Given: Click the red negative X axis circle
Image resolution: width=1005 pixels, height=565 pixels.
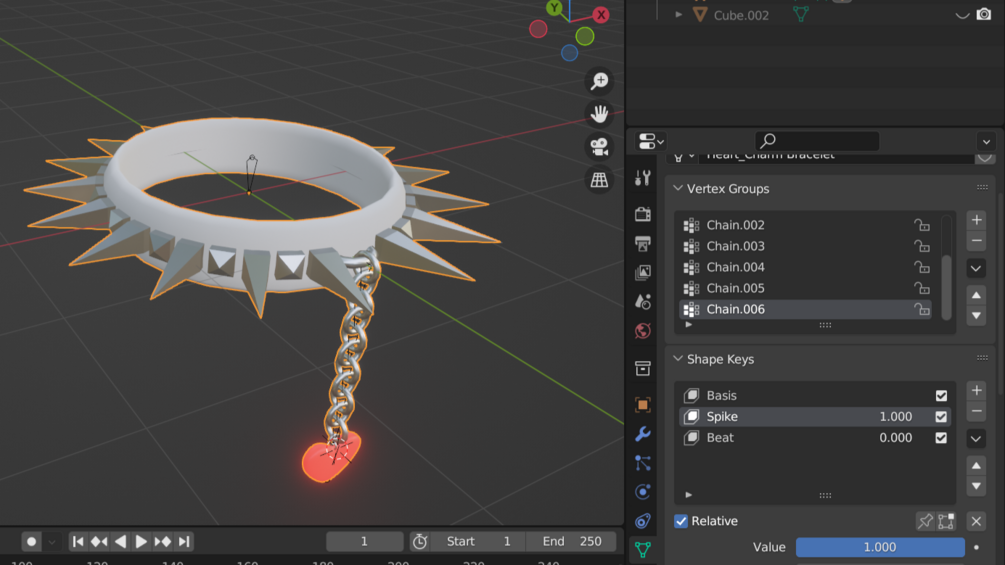Looking at the screenshot, I should coord(538,29).
